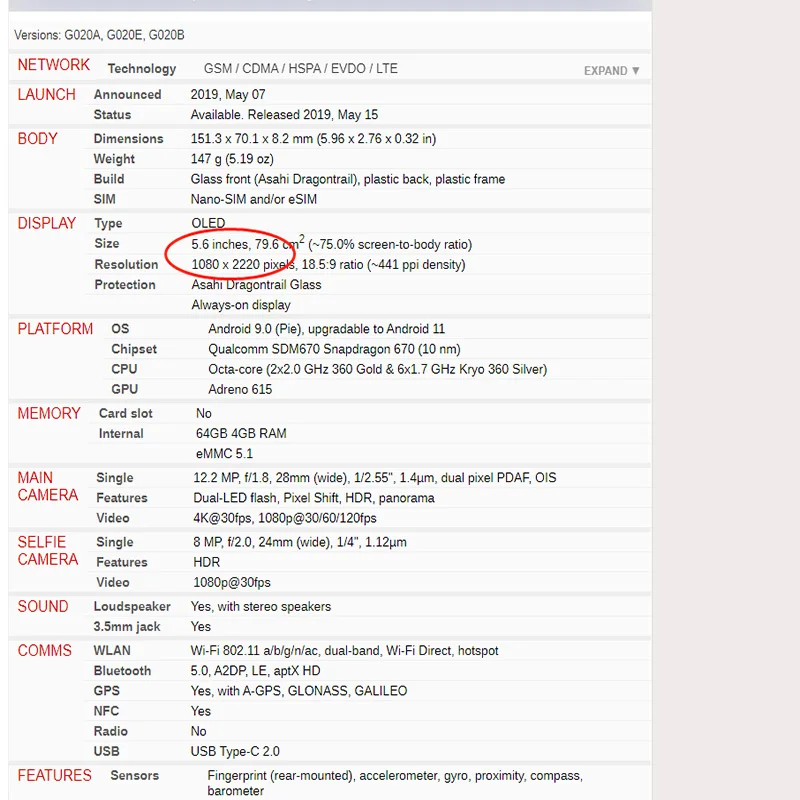Click the value 2019, May 07
The height and width of the screenshot is (800, 800).
228,94
